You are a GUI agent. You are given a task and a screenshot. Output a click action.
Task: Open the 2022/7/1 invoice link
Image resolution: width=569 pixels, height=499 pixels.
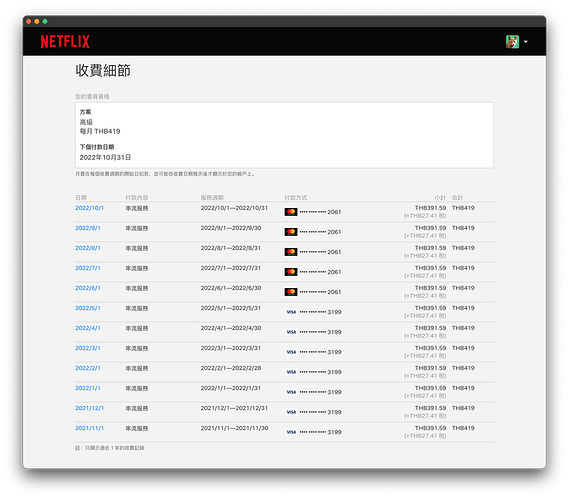[x=88, y=268]
